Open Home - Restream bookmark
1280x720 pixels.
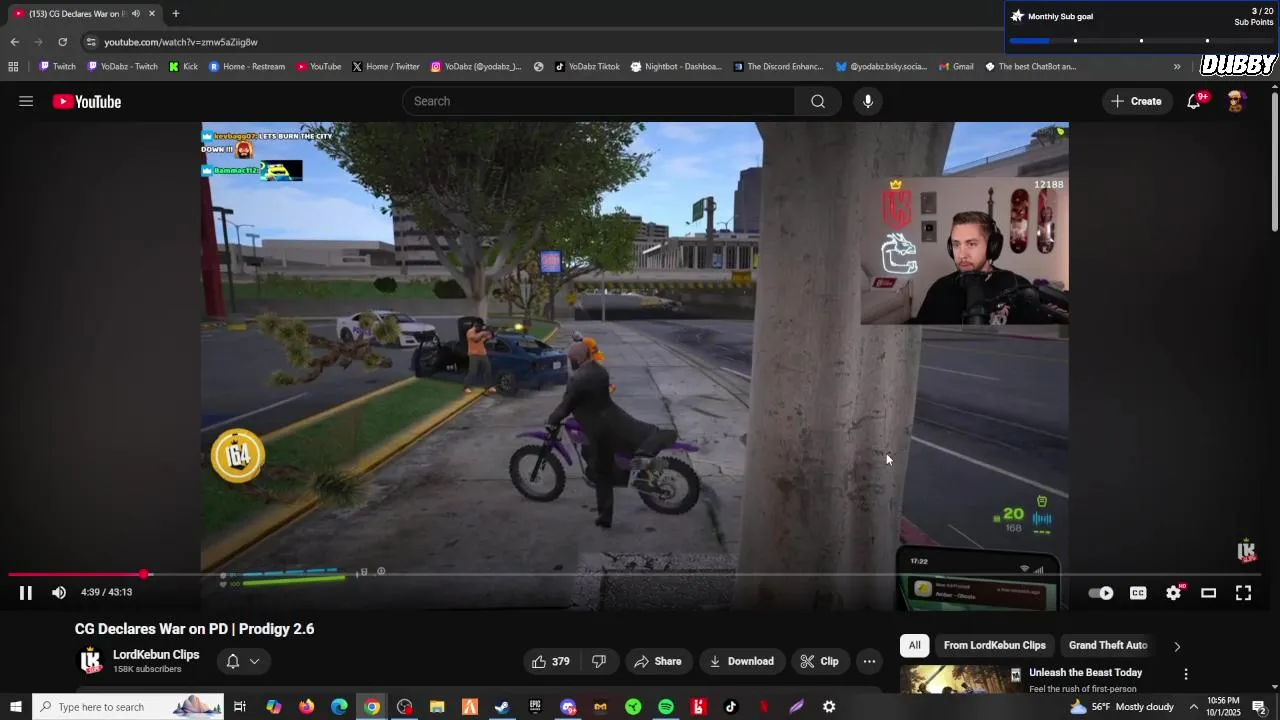pos(247,67)
